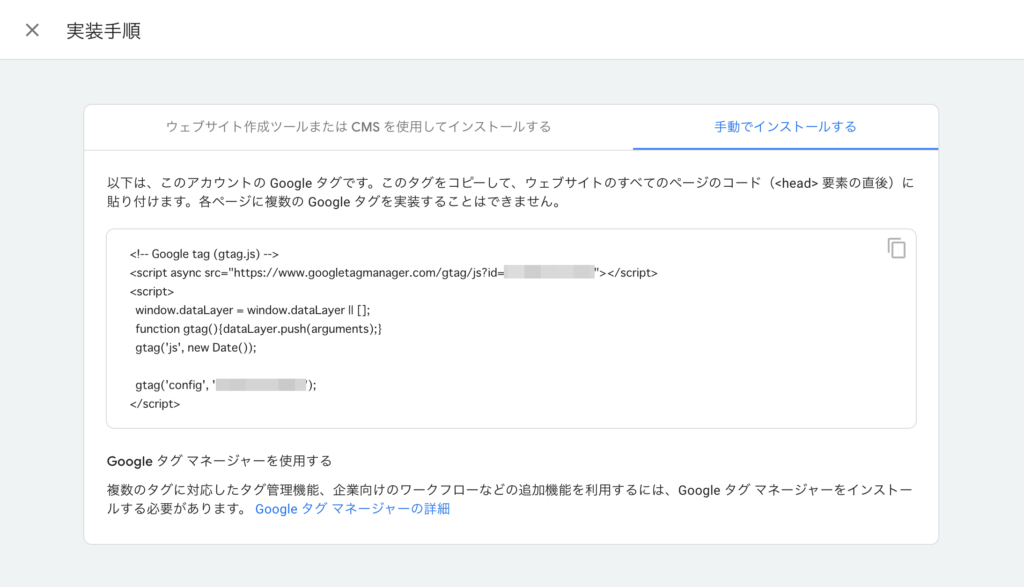Click the 複数のタグに対応したタグ管理機能 paragraph
Screen dimensions: 1024x587
509,500
